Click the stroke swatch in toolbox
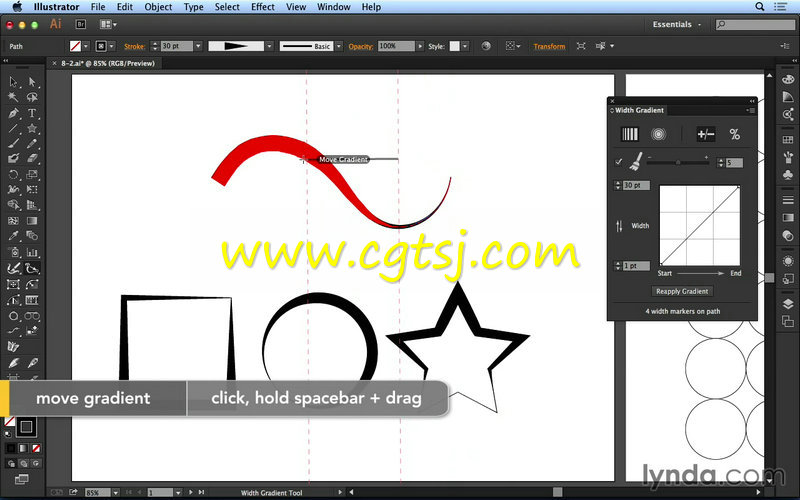Screen dimensions: 800x500 click(26, 427)
